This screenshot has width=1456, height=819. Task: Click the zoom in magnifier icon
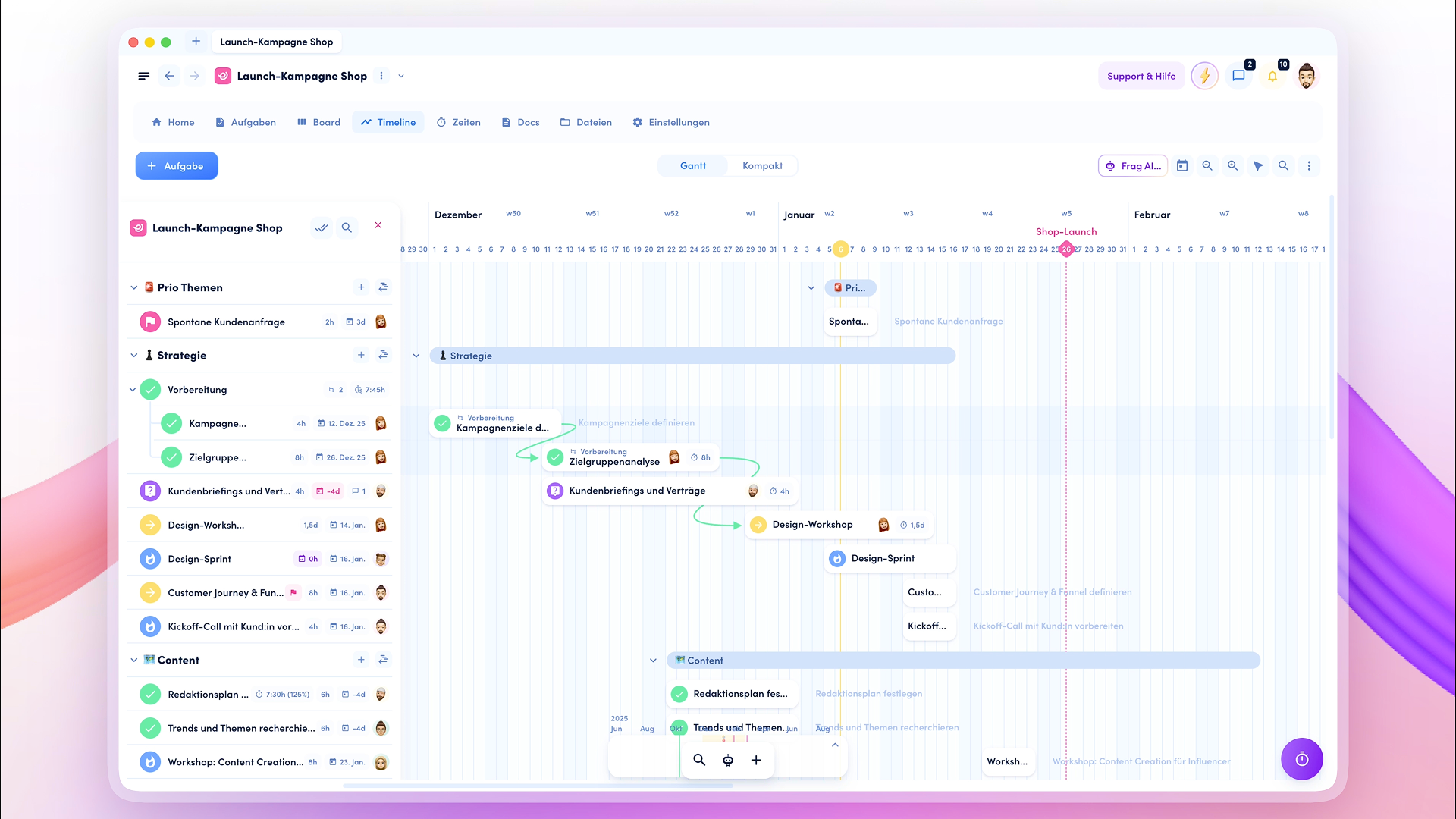pyautogui.click(x=1233, y=165)
